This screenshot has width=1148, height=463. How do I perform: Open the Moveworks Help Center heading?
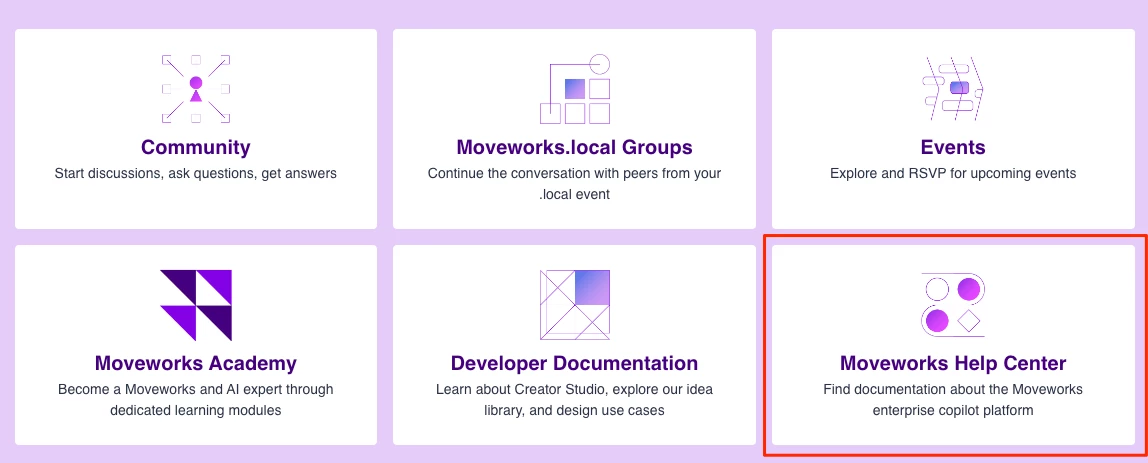pyautogui.click(x=953, y=363)
